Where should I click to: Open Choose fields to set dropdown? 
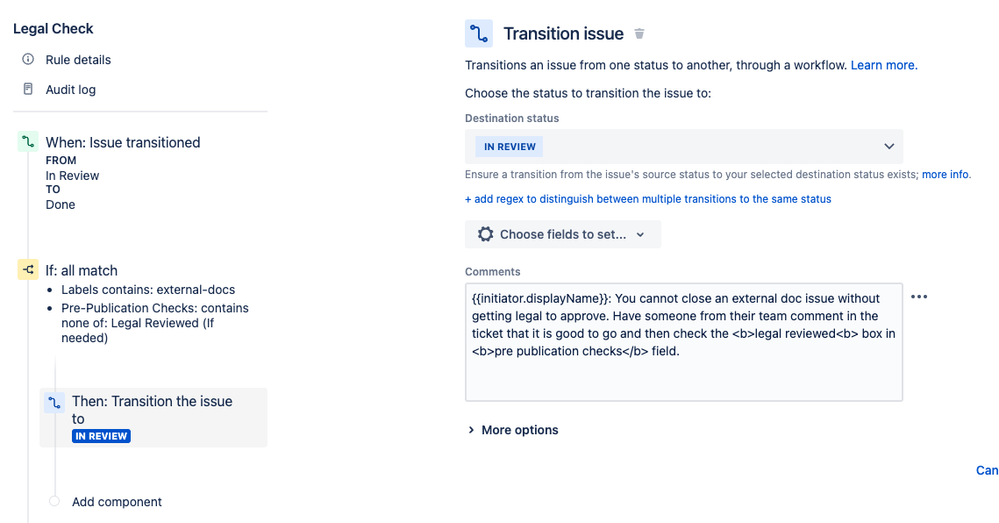[563, 234]
